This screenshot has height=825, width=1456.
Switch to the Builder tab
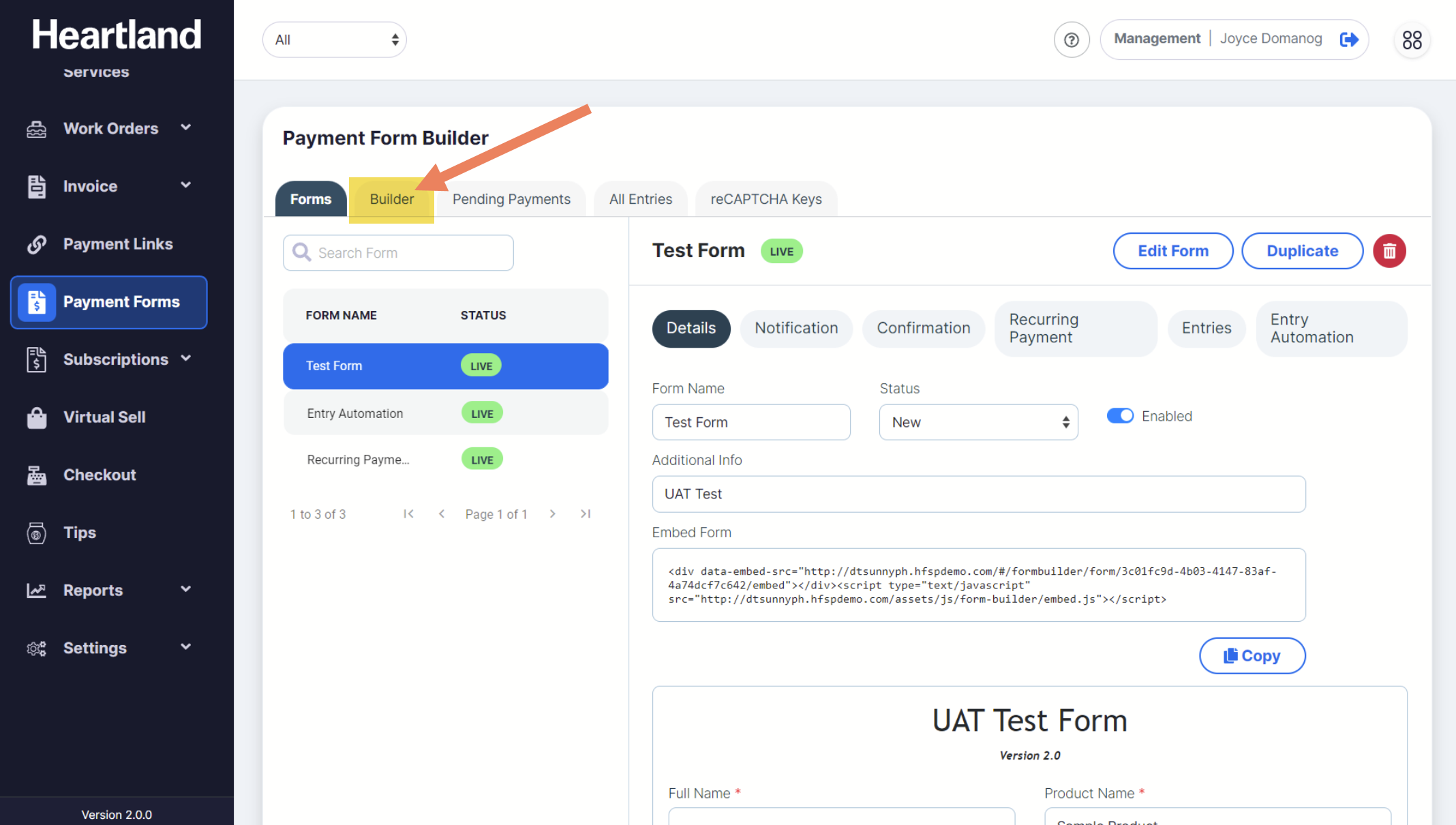[x=391, y=199]
